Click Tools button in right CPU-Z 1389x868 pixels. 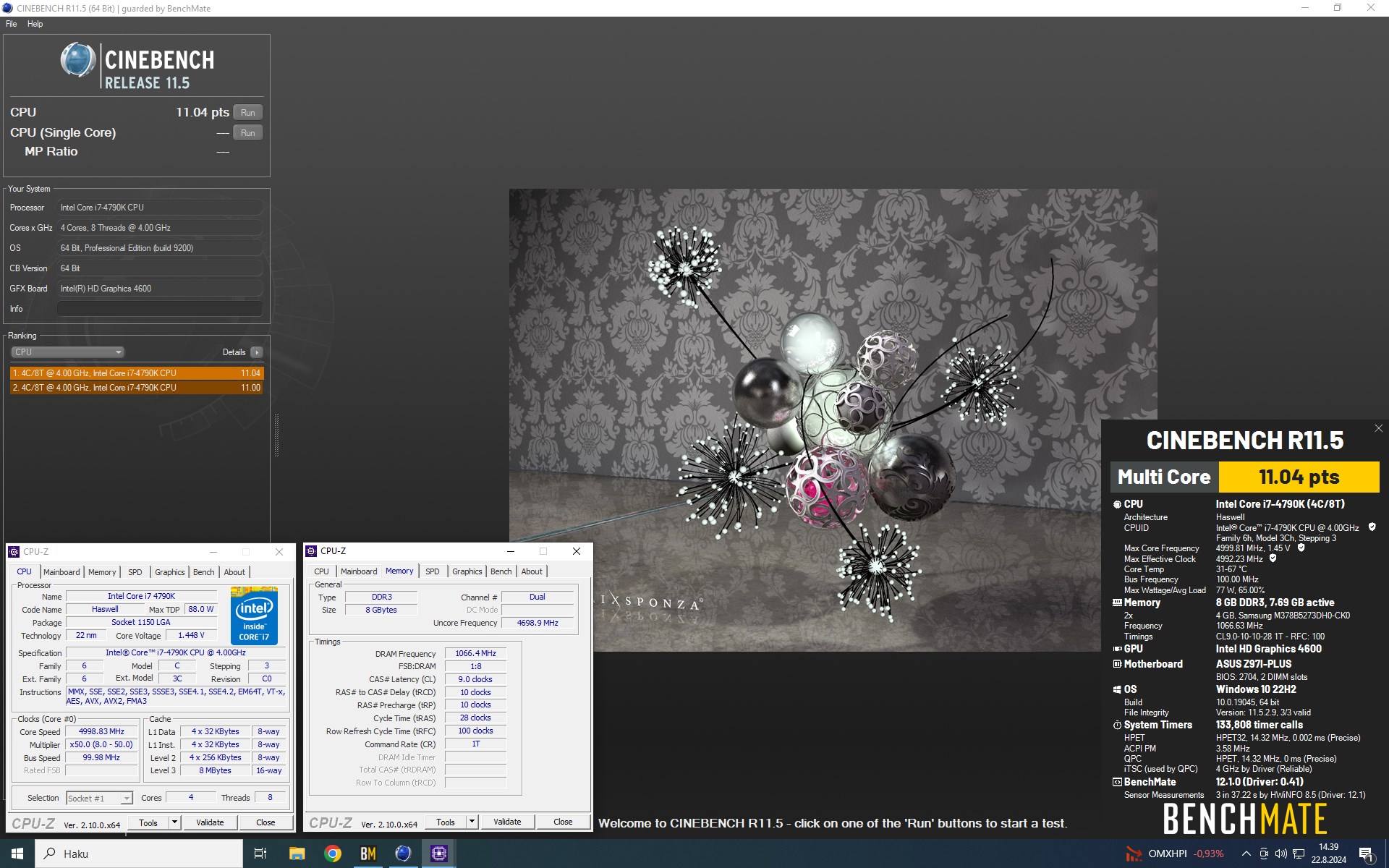tap(446, 822)
